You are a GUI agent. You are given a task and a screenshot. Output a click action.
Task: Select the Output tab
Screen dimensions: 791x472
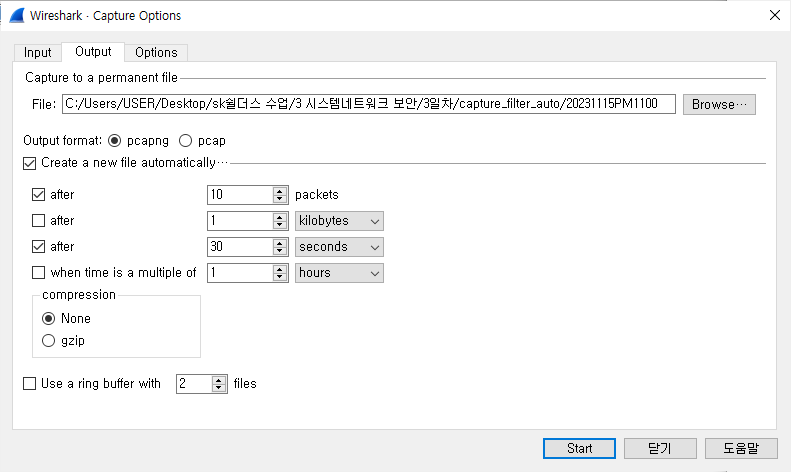click(x=93, y=51)
